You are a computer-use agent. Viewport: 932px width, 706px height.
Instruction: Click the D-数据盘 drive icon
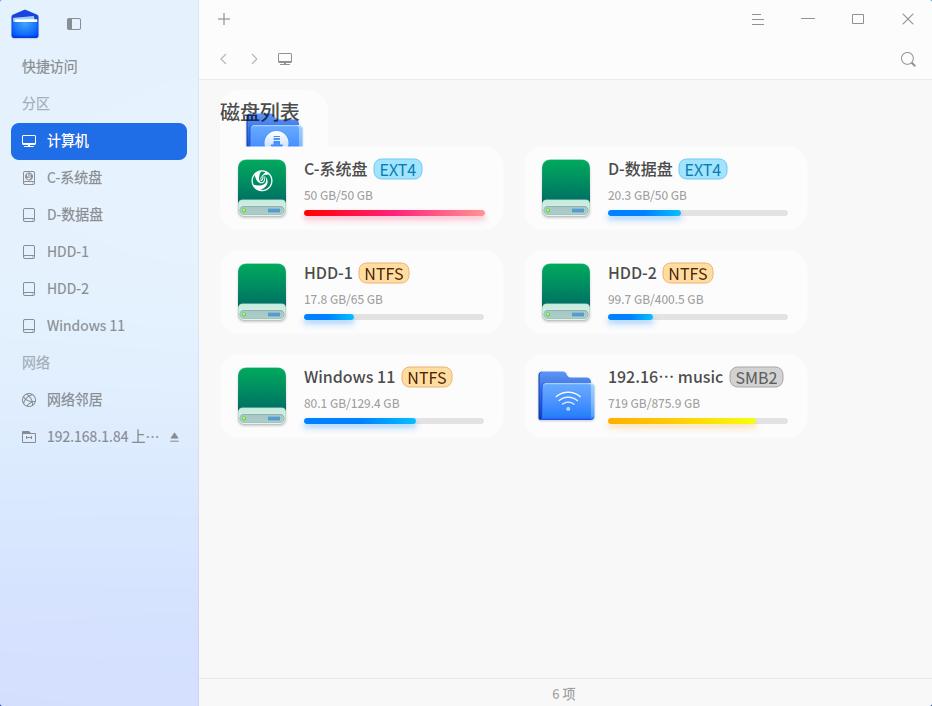[566, 188]
